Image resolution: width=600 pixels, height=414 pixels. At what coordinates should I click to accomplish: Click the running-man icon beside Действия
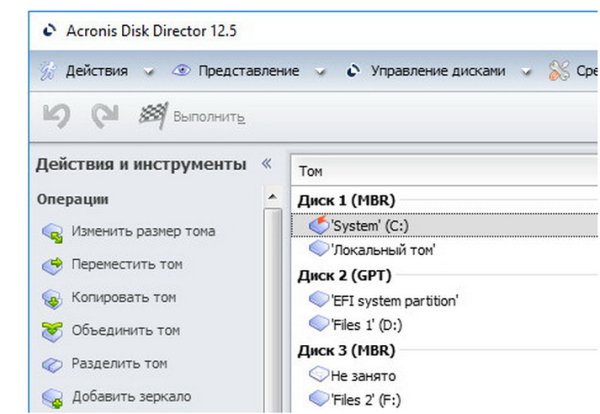click(x=48, y=71)
